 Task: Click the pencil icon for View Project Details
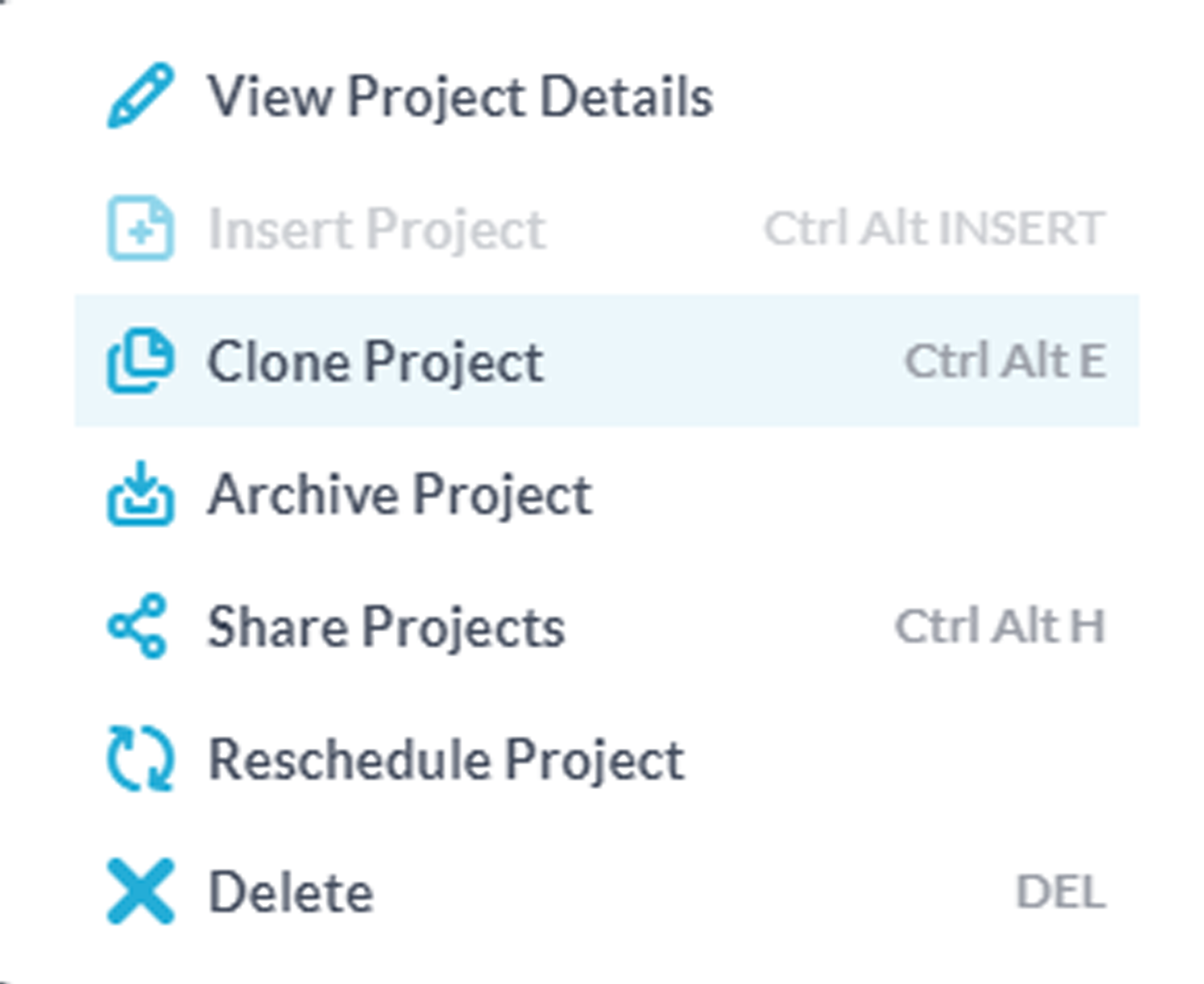[141, 96]
